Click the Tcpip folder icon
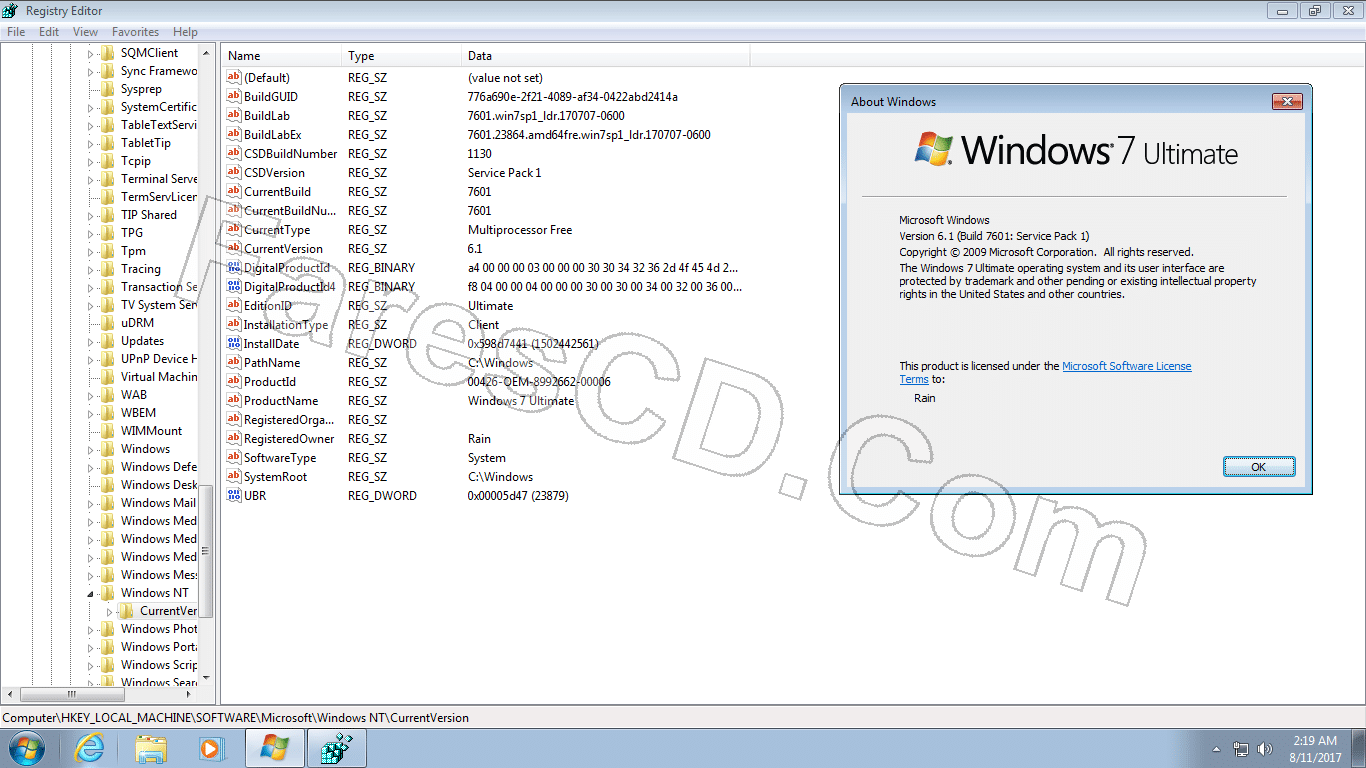 pos(107,161)
